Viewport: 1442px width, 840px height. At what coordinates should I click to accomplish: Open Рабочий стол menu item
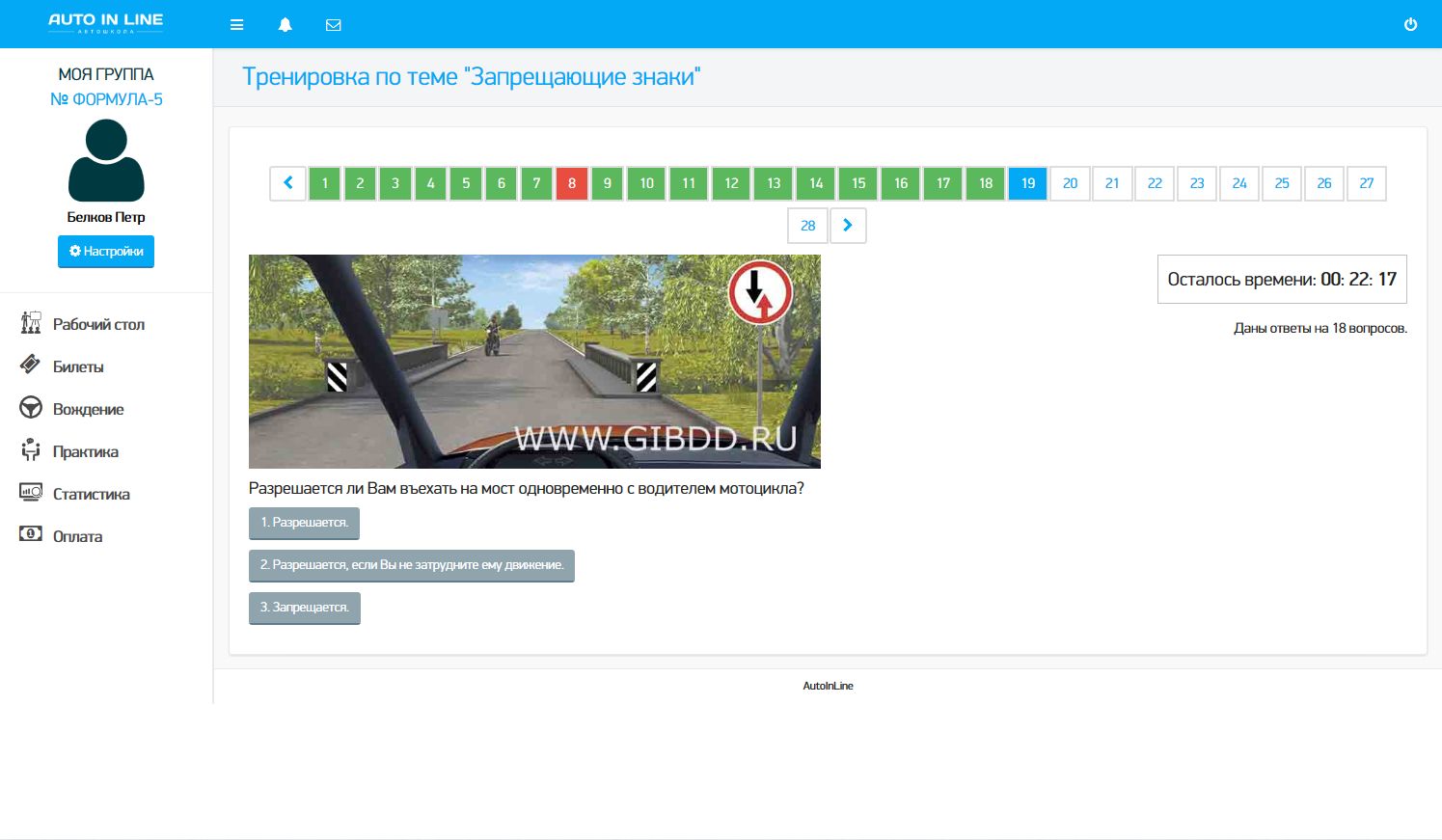98,325
